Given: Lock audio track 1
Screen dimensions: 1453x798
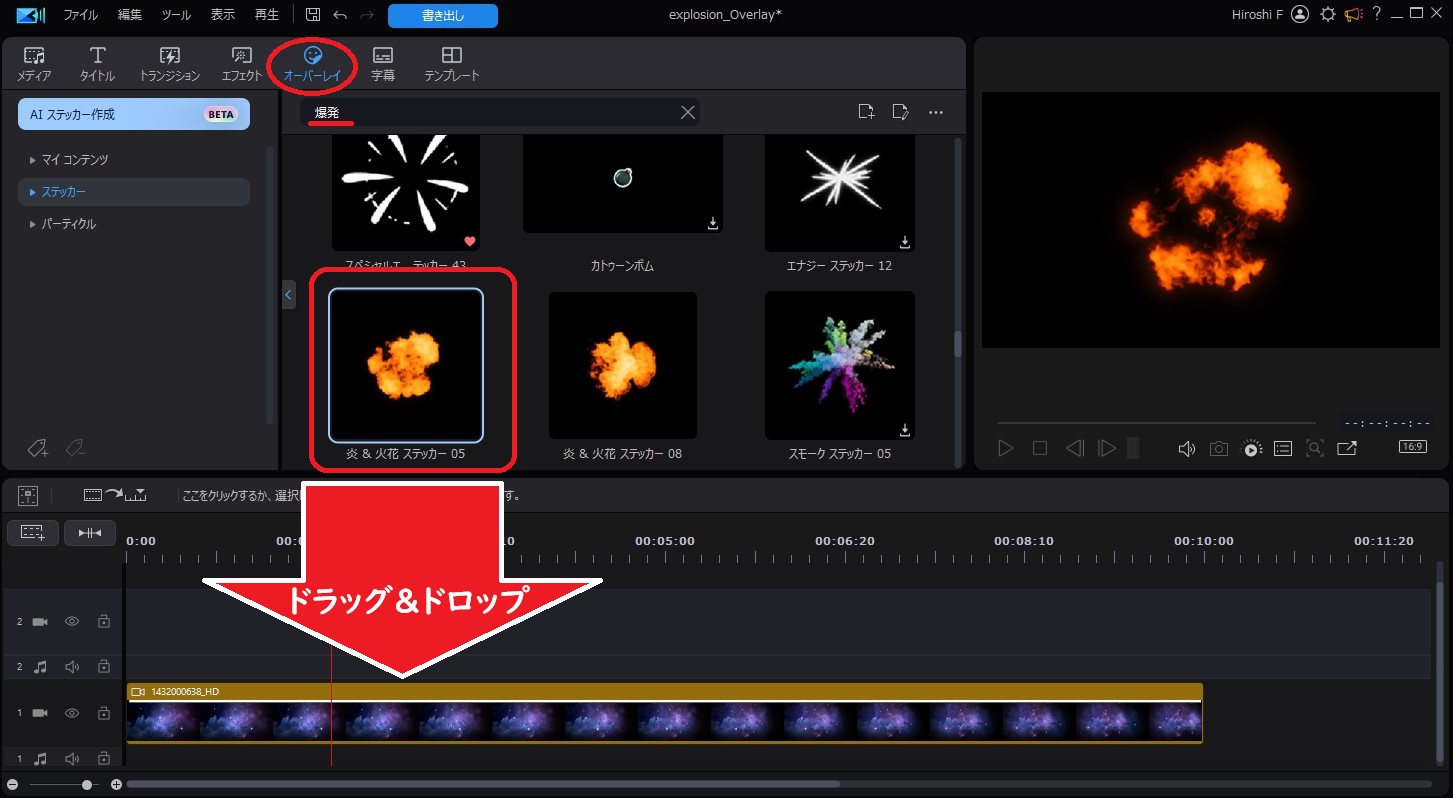Looking at the screenshot, I should tap(104, 760).
